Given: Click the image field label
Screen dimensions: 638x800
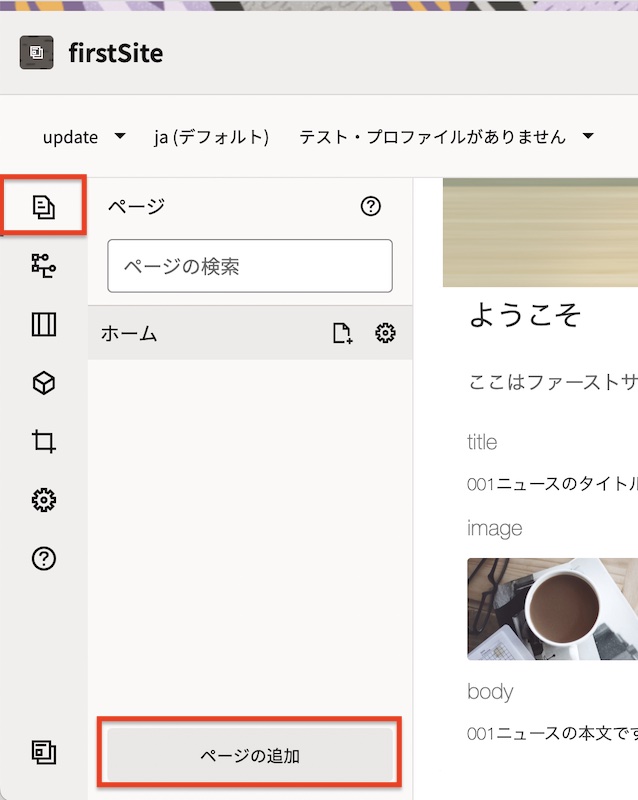Looking at the screenshot, I should pyautogui.click(x=495, y=529).
